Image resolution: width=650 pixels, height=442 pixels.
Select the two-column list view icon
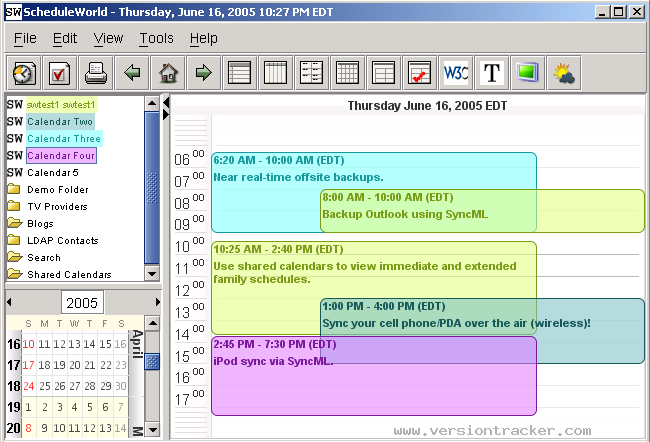311,73
